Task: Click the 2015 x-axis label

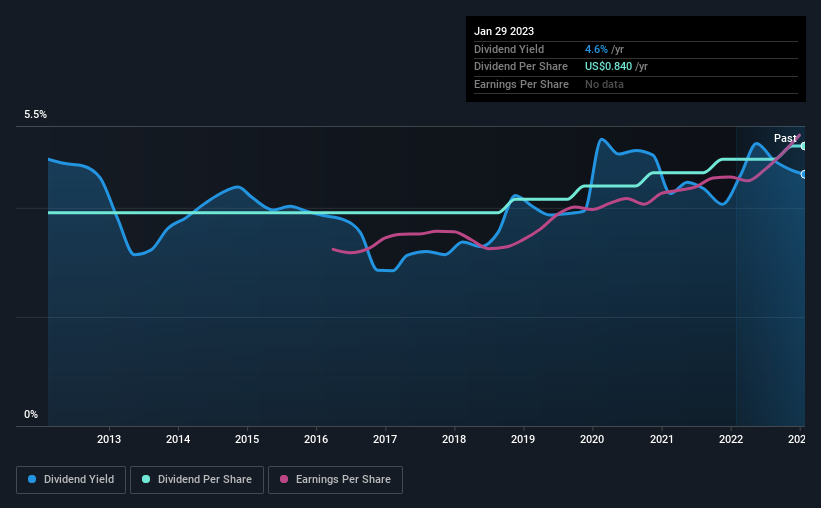Action: 247,439
